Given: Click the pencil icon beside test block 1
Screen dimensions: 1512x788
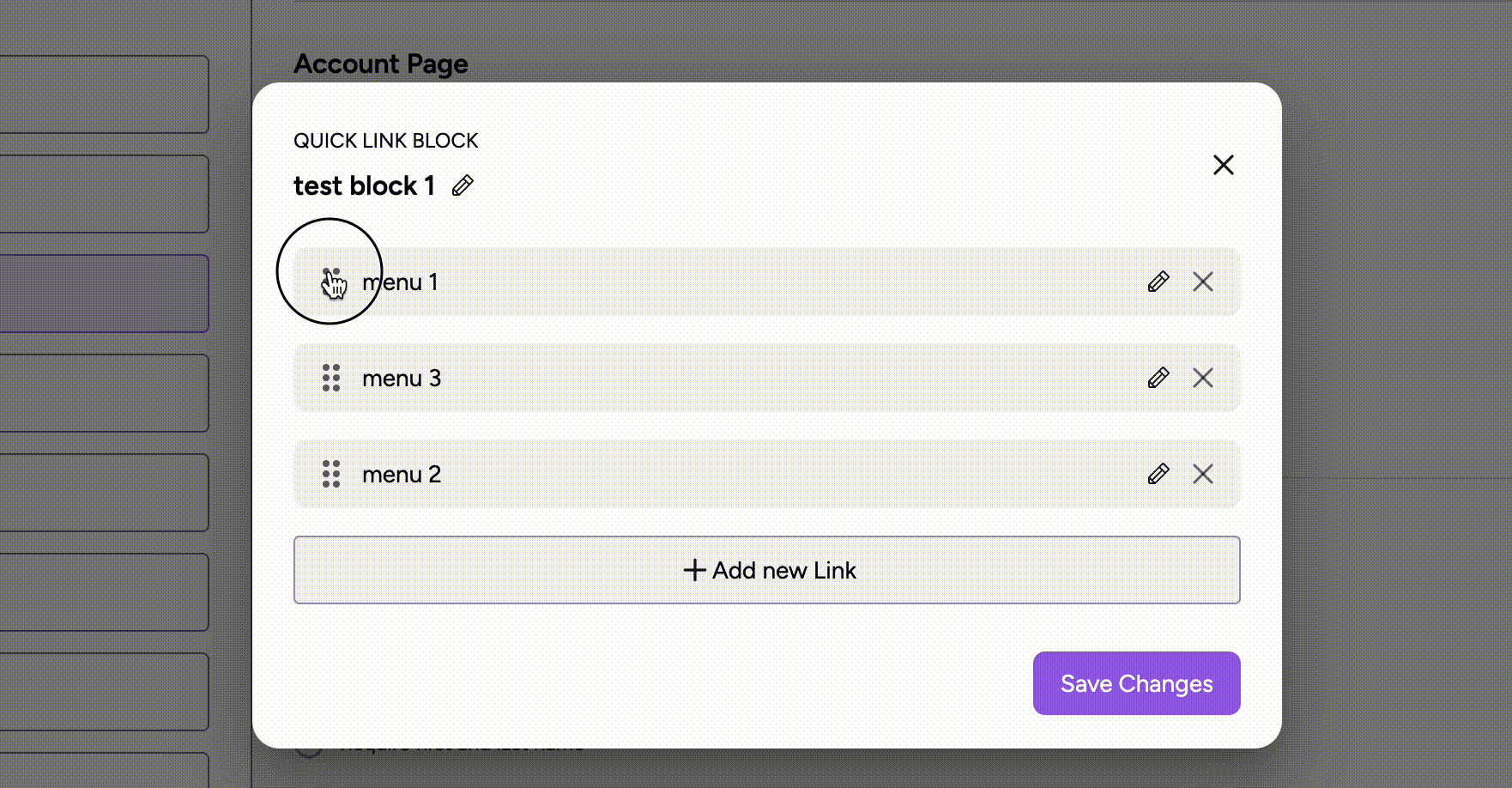Looking at the screenshot, I should pyautogui.click(x=463, y=185).
